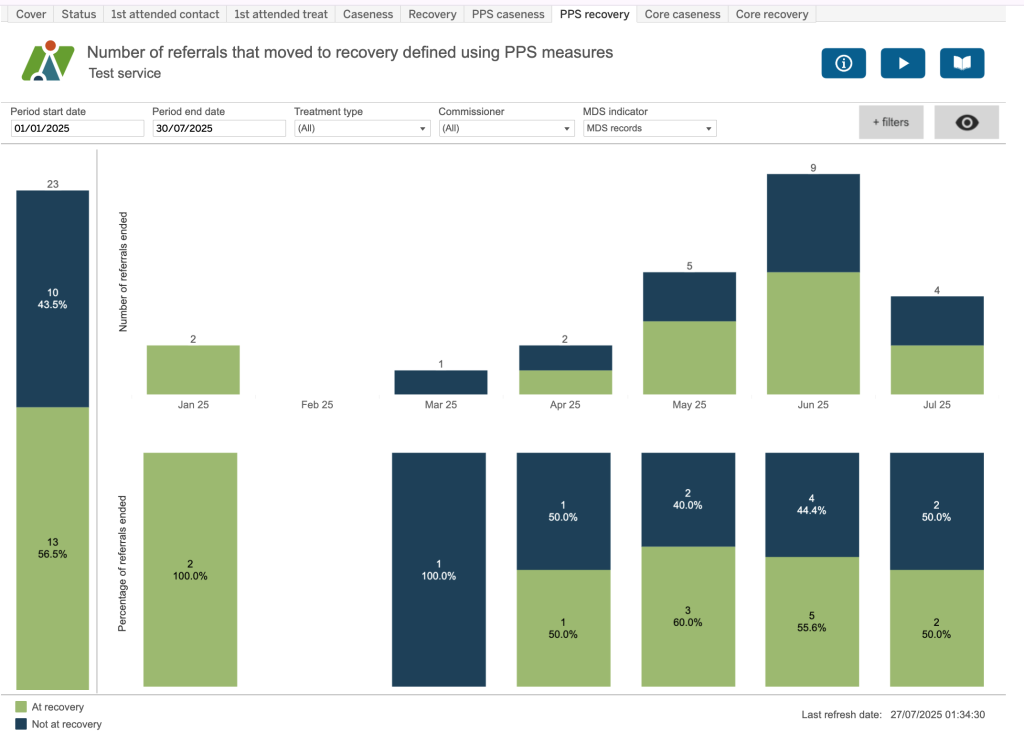Open the Commissioner dropdown
The height and width of the screenshot is (743, 1024).
tap(505, 129)
